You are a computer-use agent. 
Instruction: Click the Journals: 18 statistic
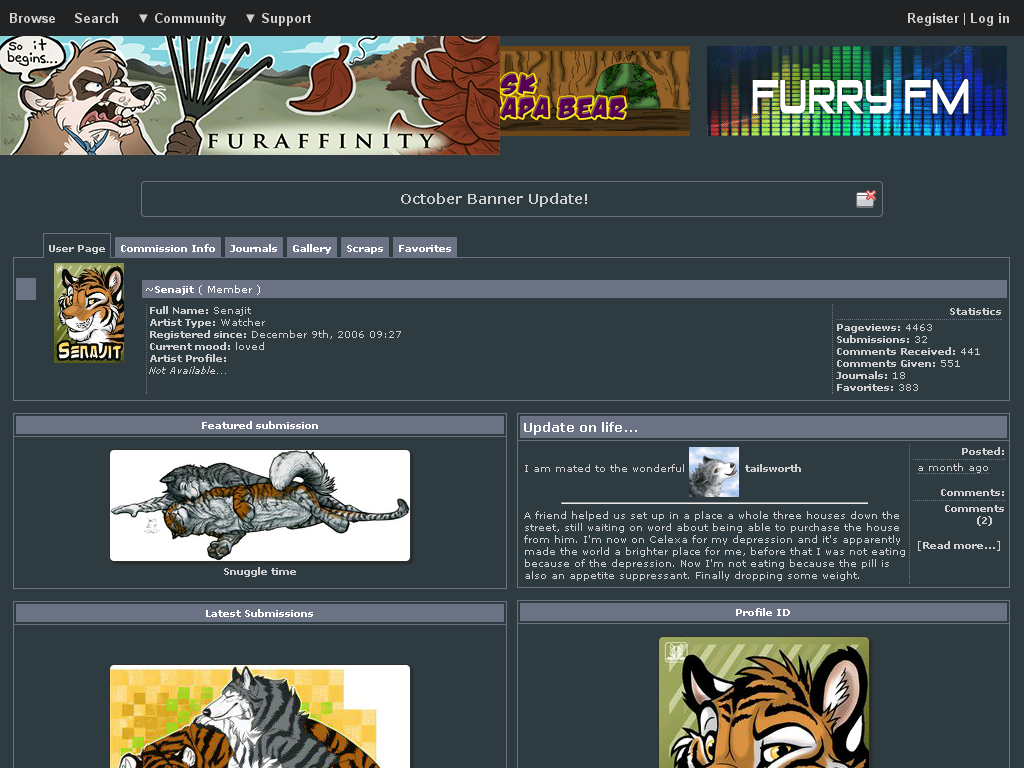coord(871,376)
